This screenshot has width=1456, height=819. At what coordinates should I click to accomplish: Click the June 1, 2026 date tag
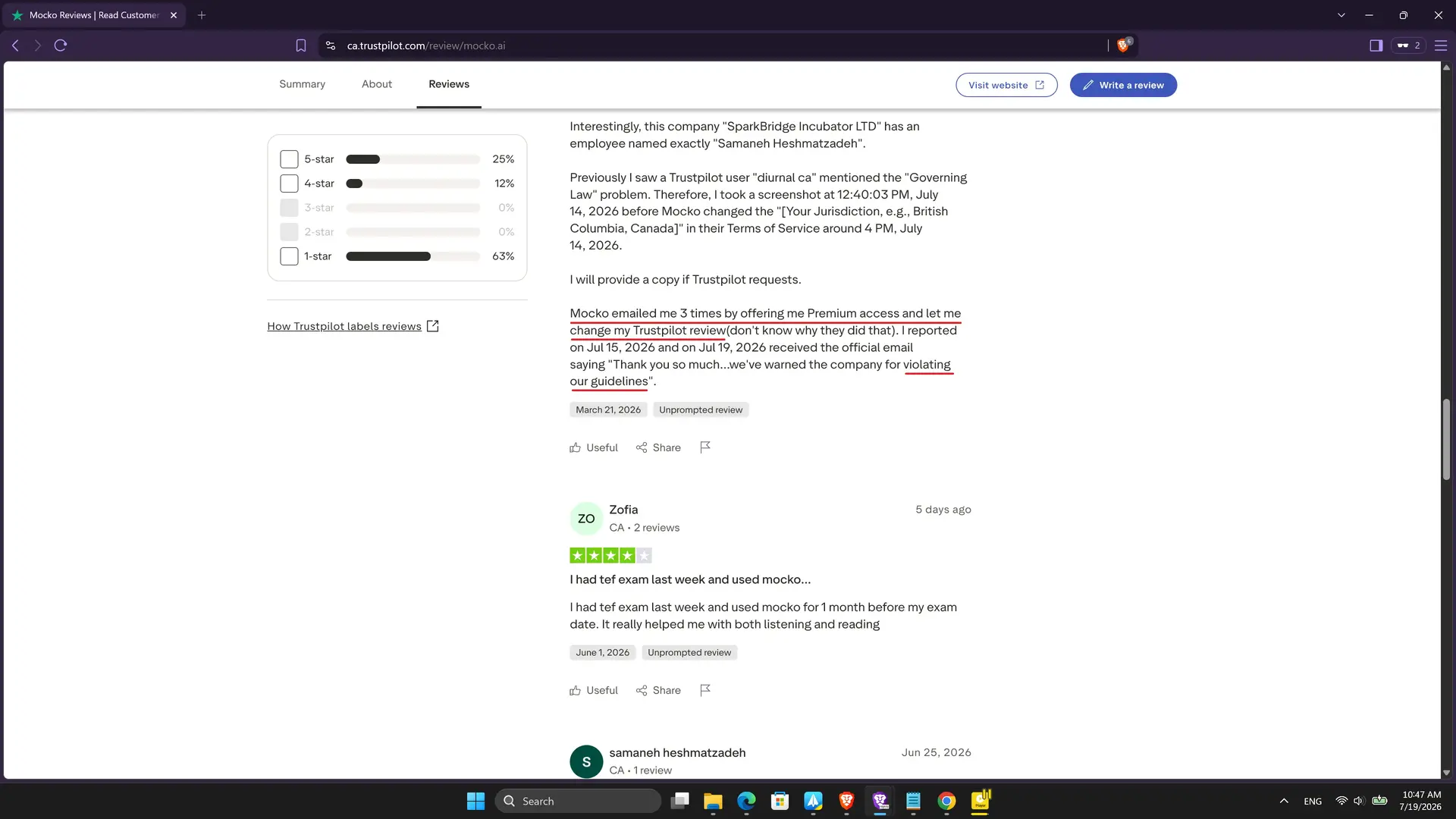pos(603,652)
